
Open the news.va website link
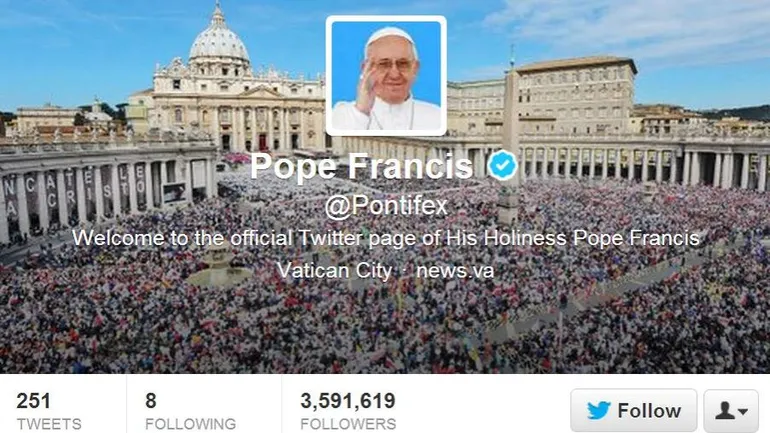pos(455,271)
